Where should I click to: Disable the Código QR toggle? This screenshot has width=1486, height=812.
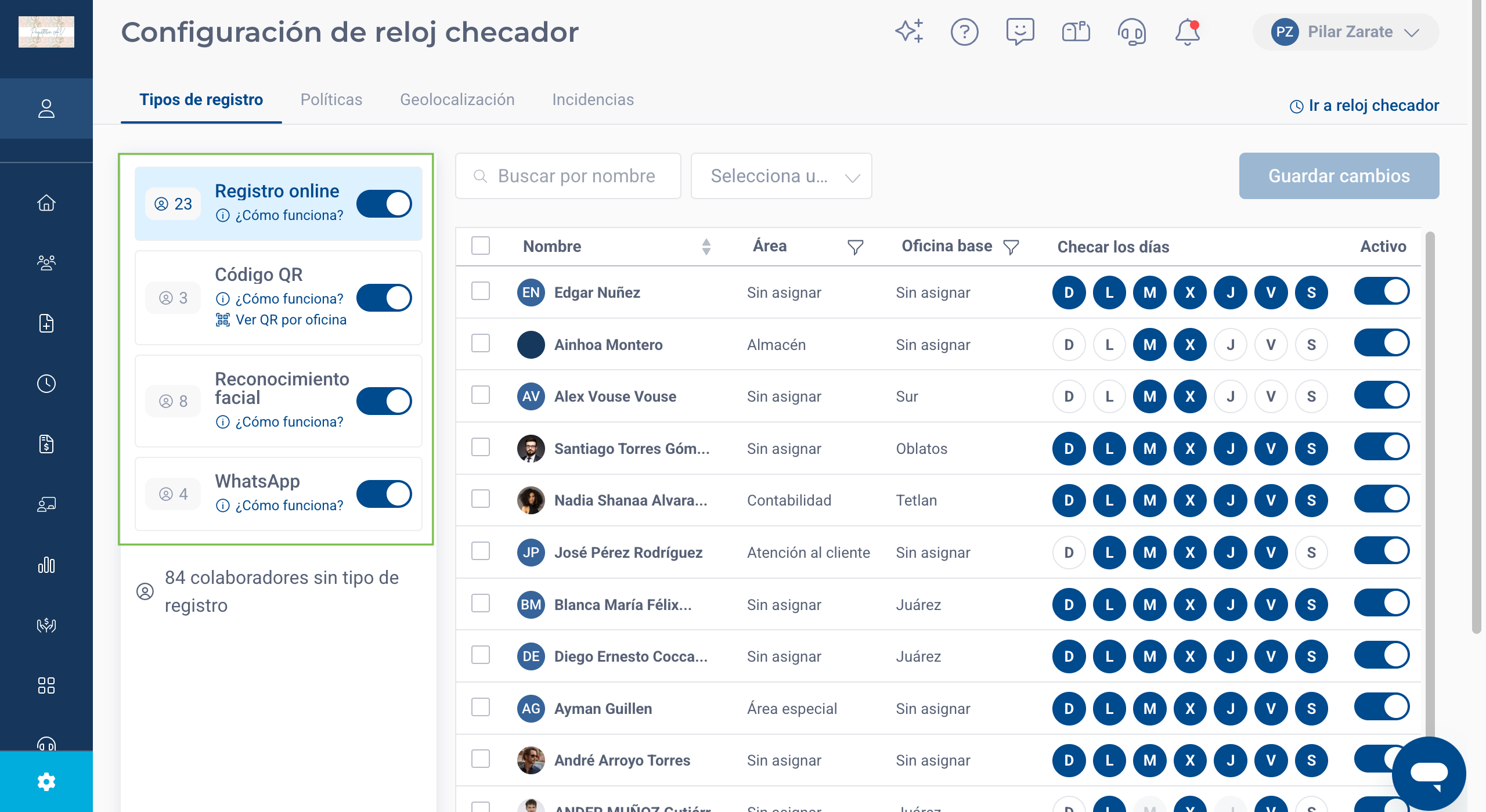click(x=384, y=298)
